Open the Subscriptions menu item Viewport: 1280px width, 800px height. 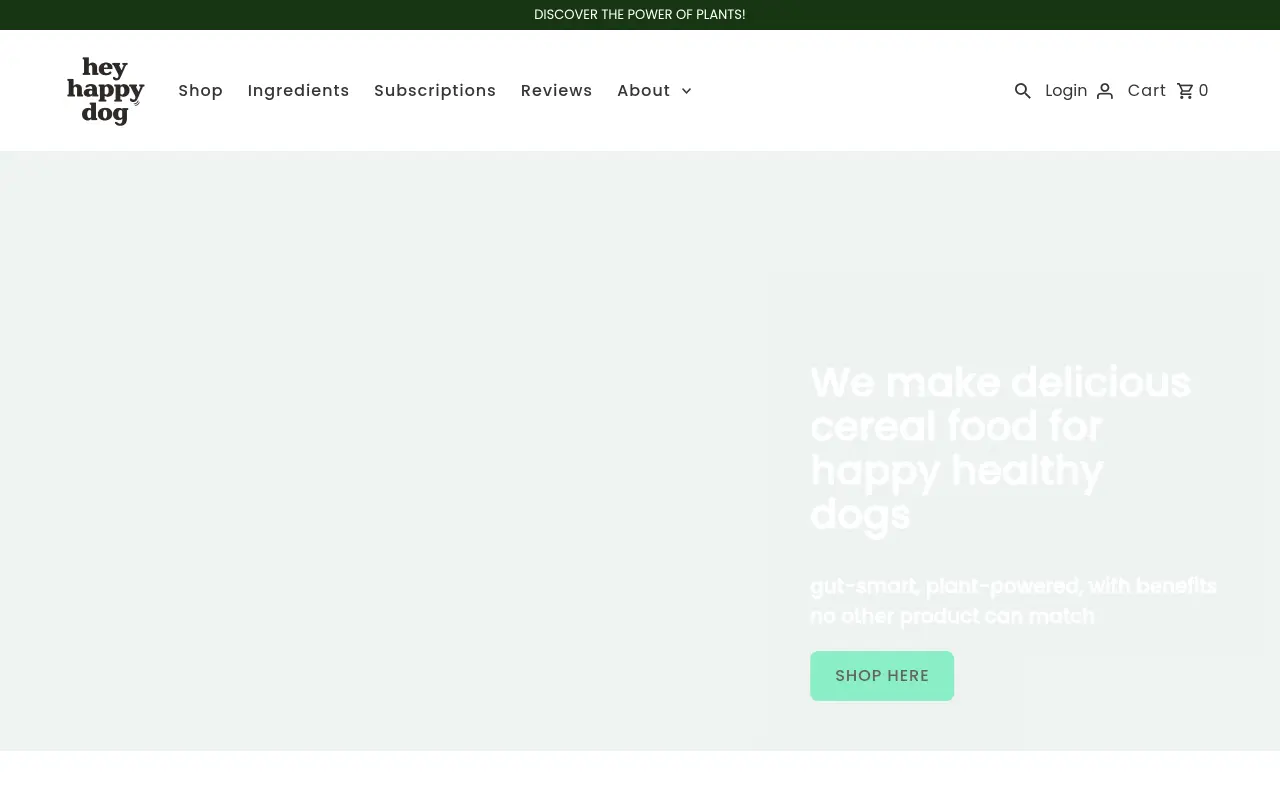435,91
